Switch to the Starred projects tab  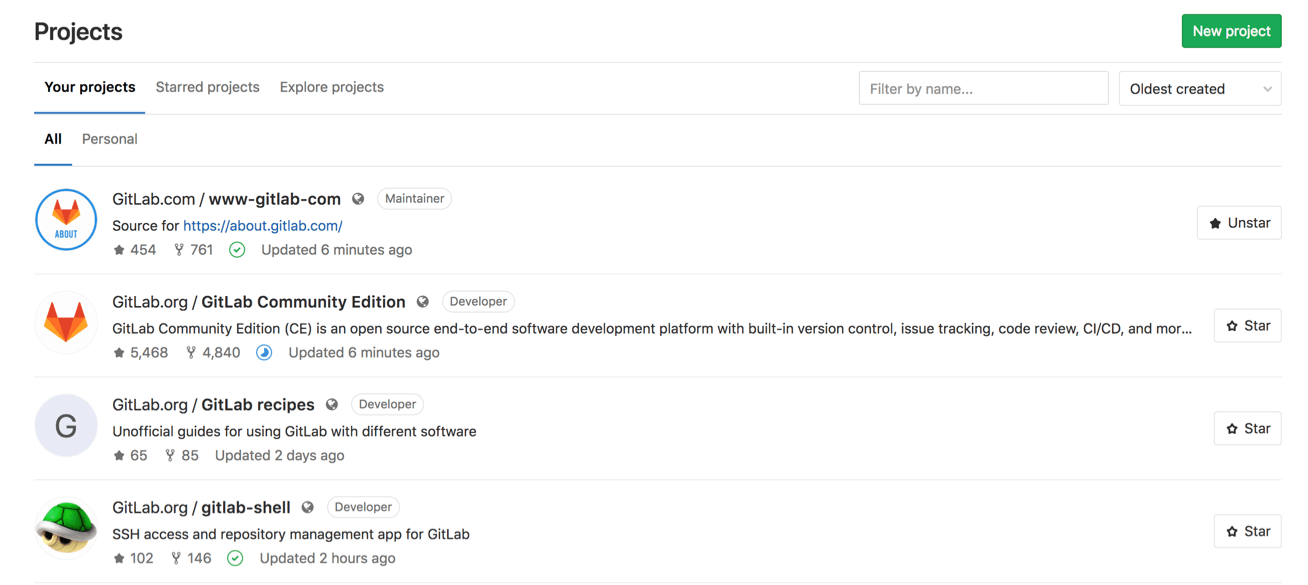pyautogui.click(x=207, y=87)
